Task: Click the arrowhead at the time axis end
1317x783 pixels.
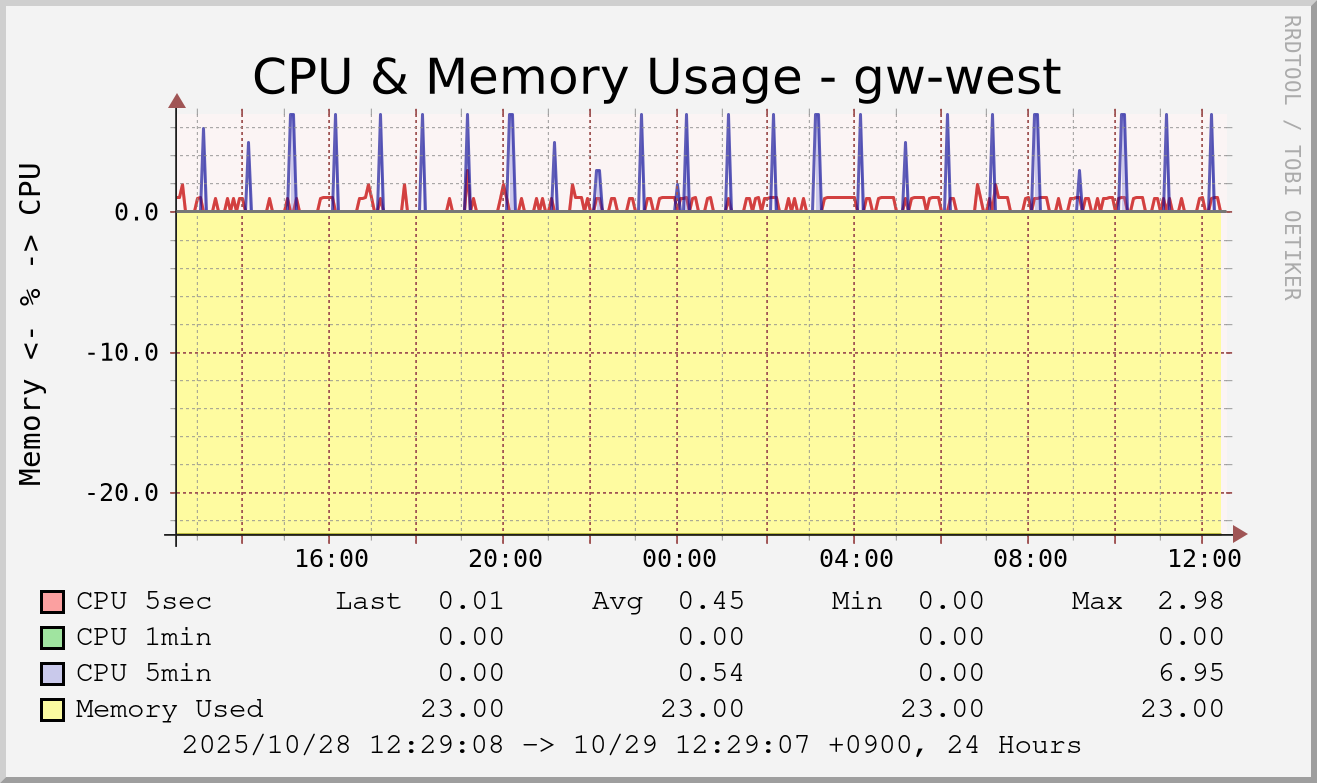Action: [x=1240, y=534]
